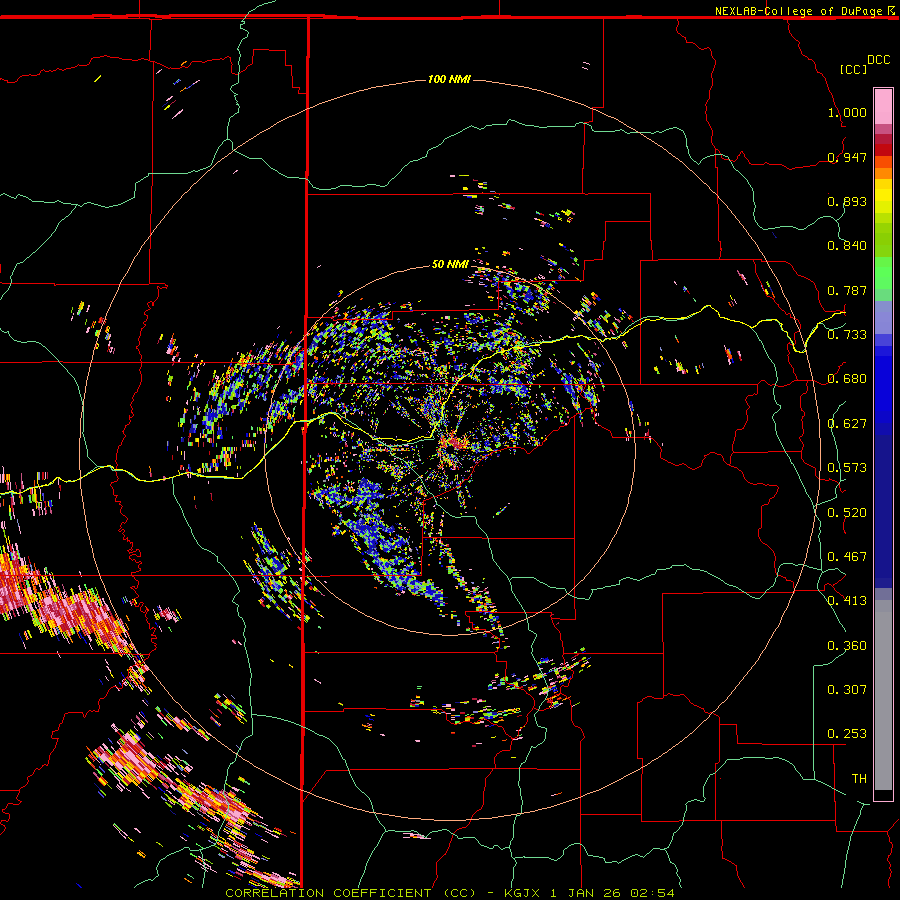Pick the gray swatch on the color bar
The width and height of the screenshot is (900, 900).
(883, 695)
